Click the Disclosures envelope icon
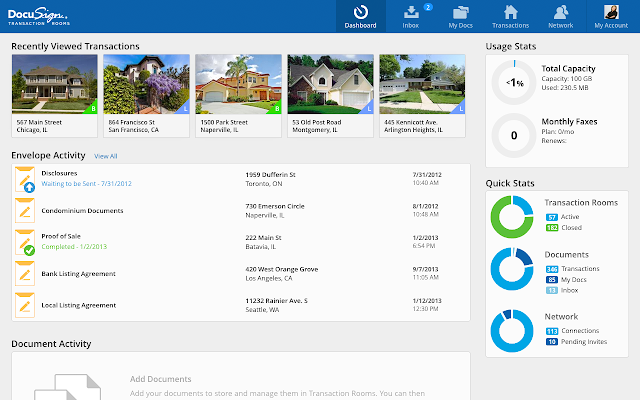The width and height of the screenshot is (640, 400). [26, 179]
